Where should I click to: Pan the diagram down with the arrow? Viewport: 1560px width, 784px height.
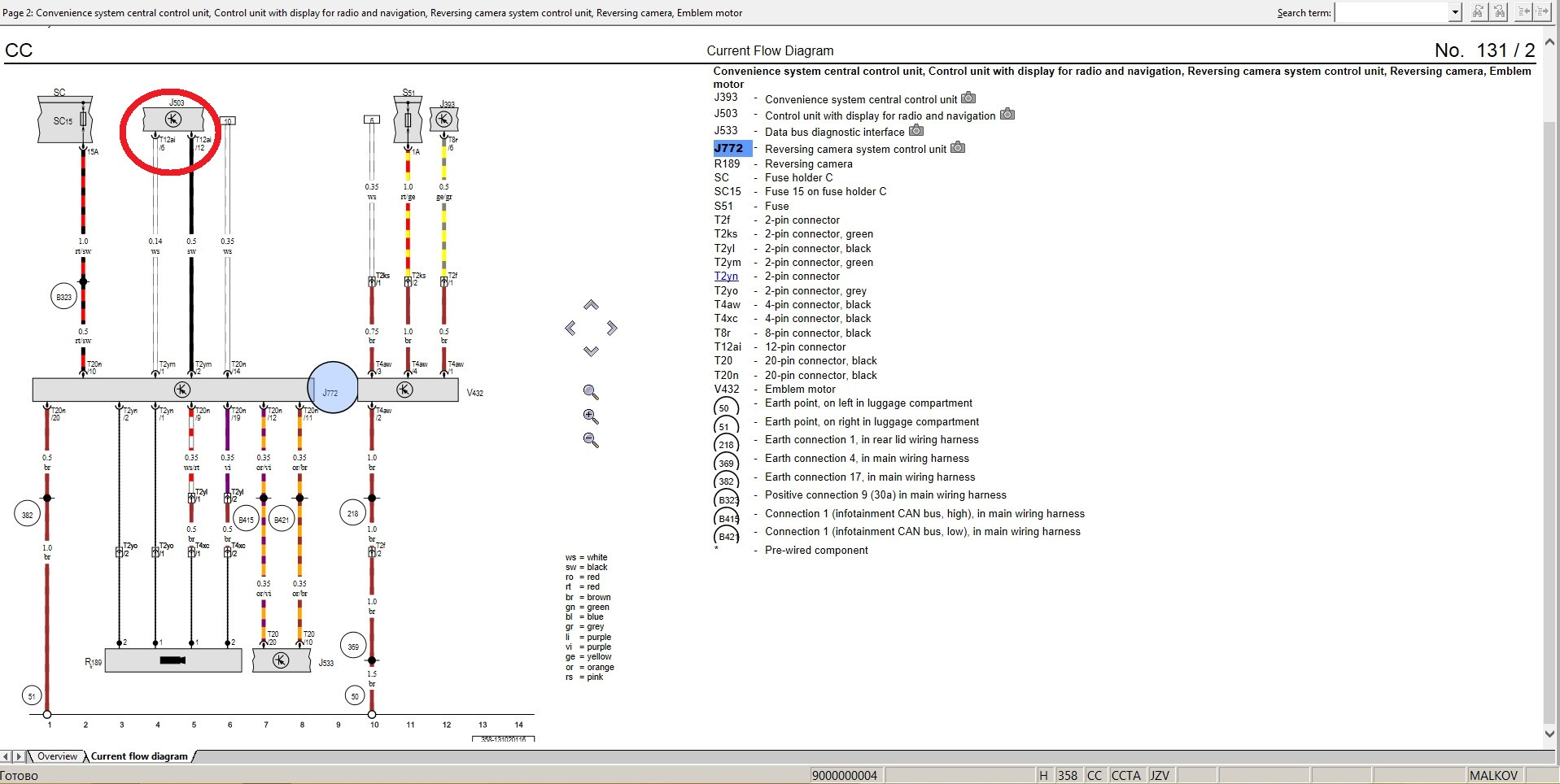591,351
